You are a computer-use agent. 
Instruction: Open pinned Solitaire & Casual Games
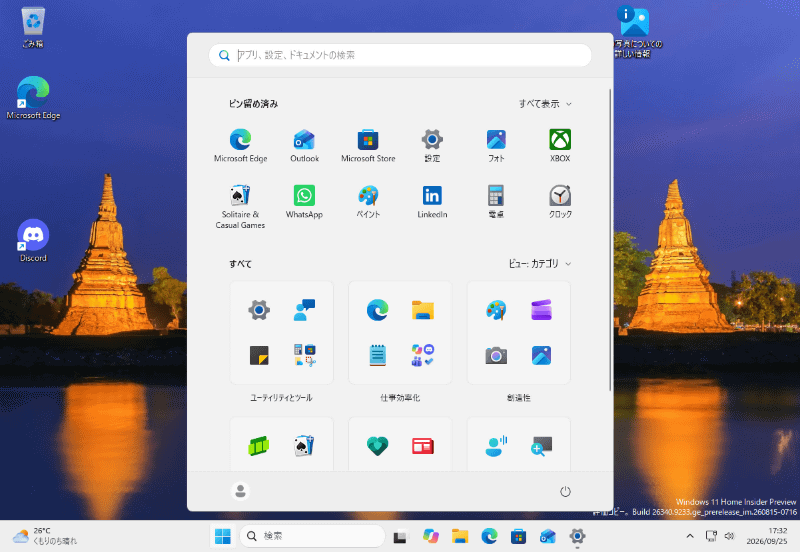coord(240,206)
